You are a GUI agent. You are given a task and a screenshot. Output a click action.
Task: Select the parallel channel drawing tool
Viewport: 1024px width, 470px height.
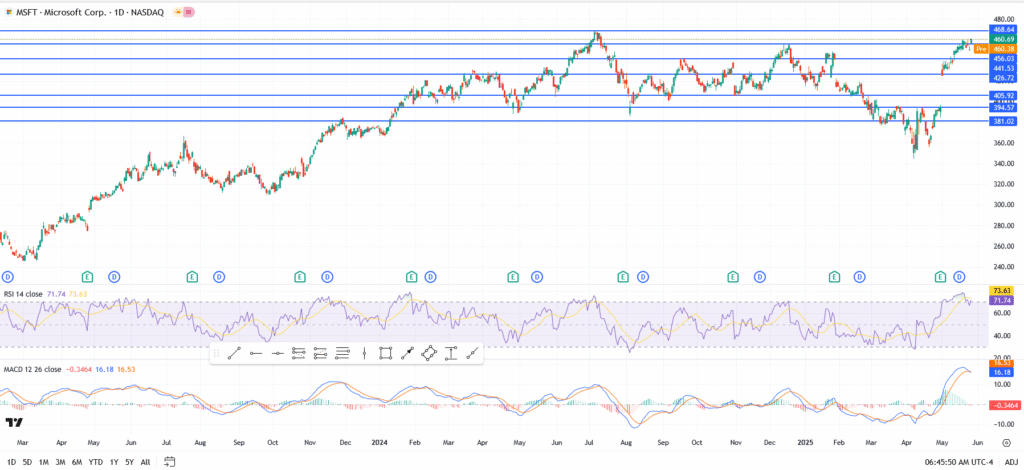point(320,353)
